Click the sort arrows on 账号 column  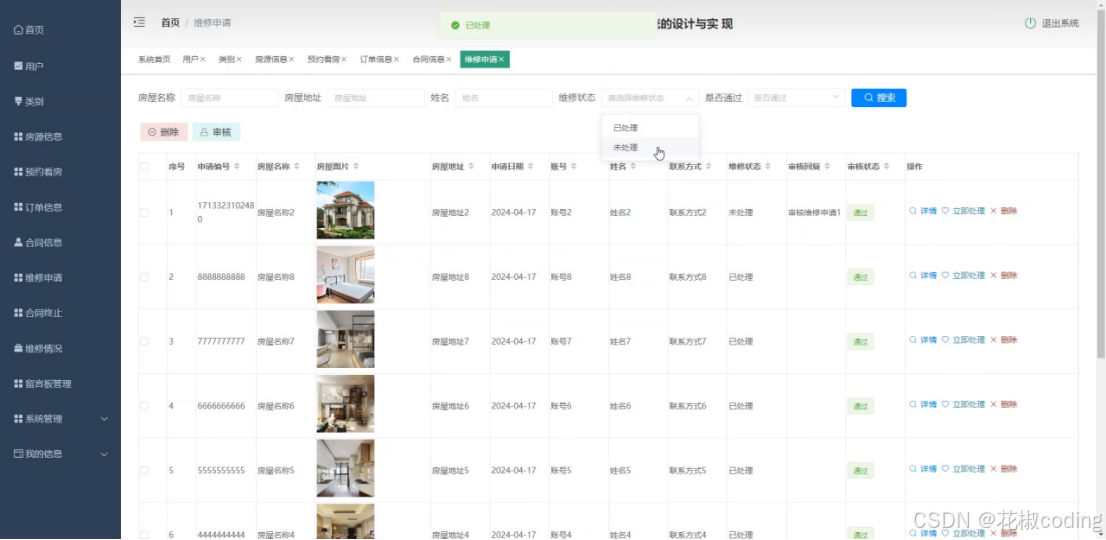coord(573,166)
